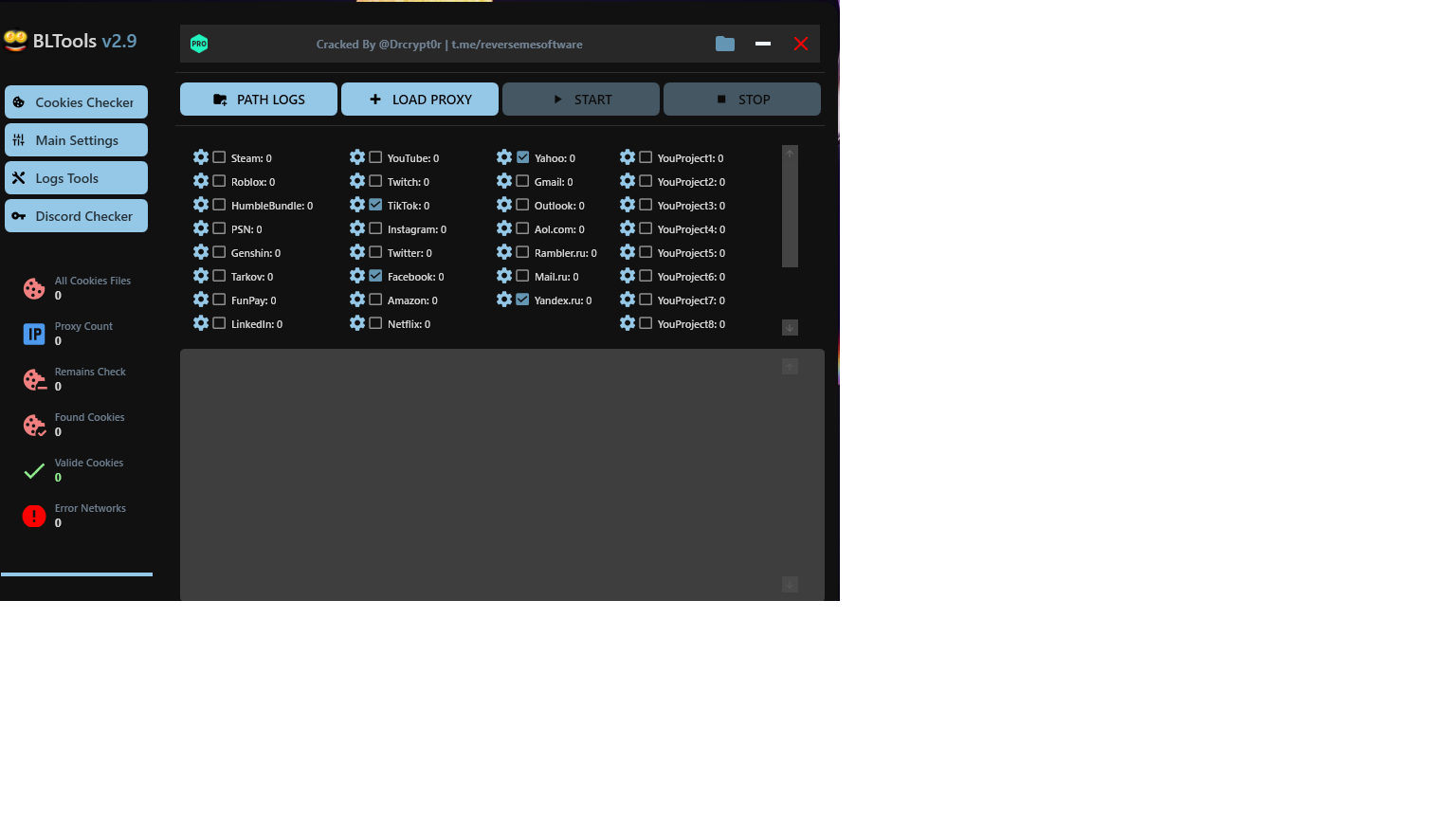Open settings gear for FunPay
The image size is (1456, 819).
(201, 300)
